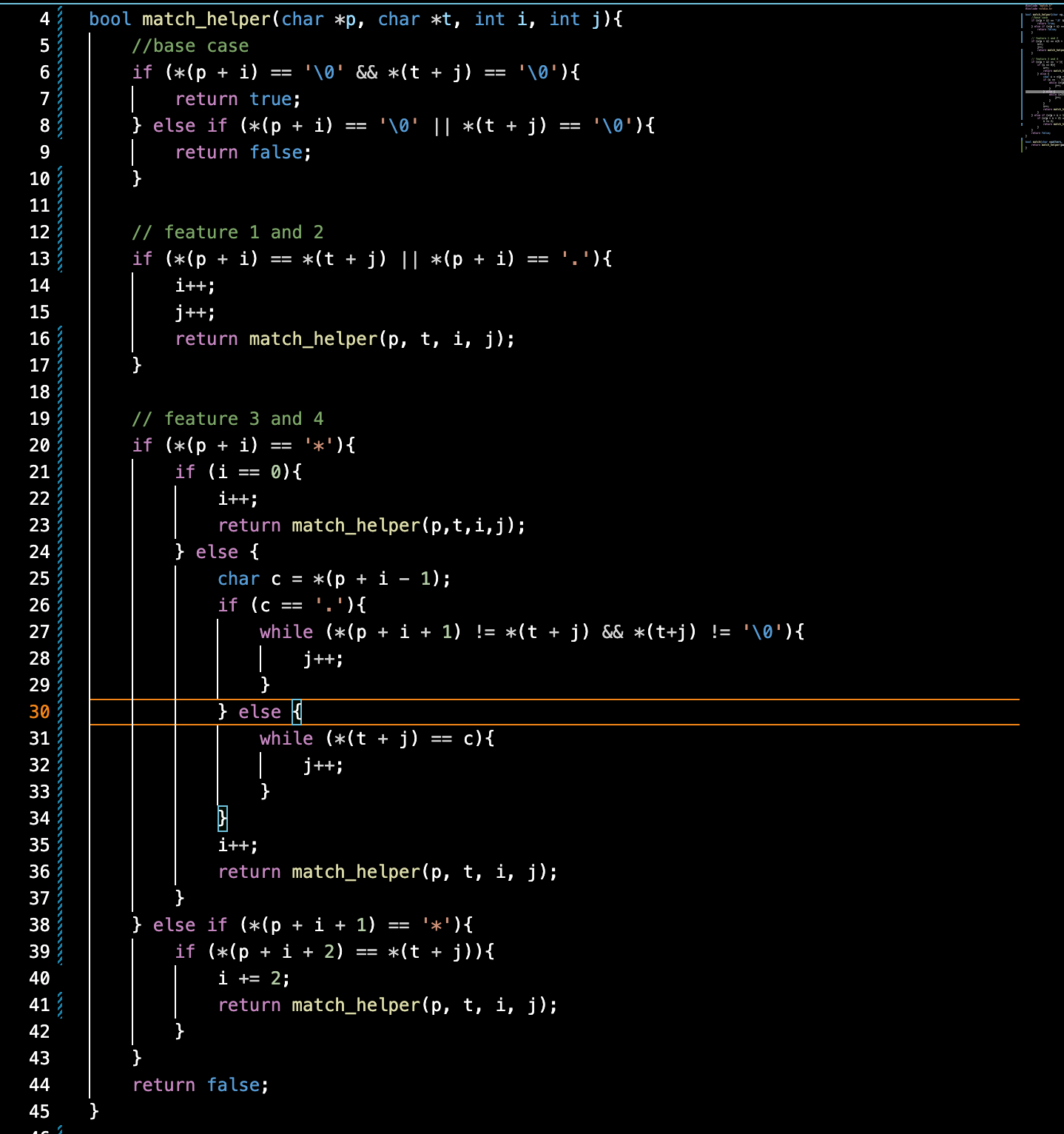Click the '// feature 3 and 4' comment
This screenshot has width=1064, height=1134.
coord(227,419)
